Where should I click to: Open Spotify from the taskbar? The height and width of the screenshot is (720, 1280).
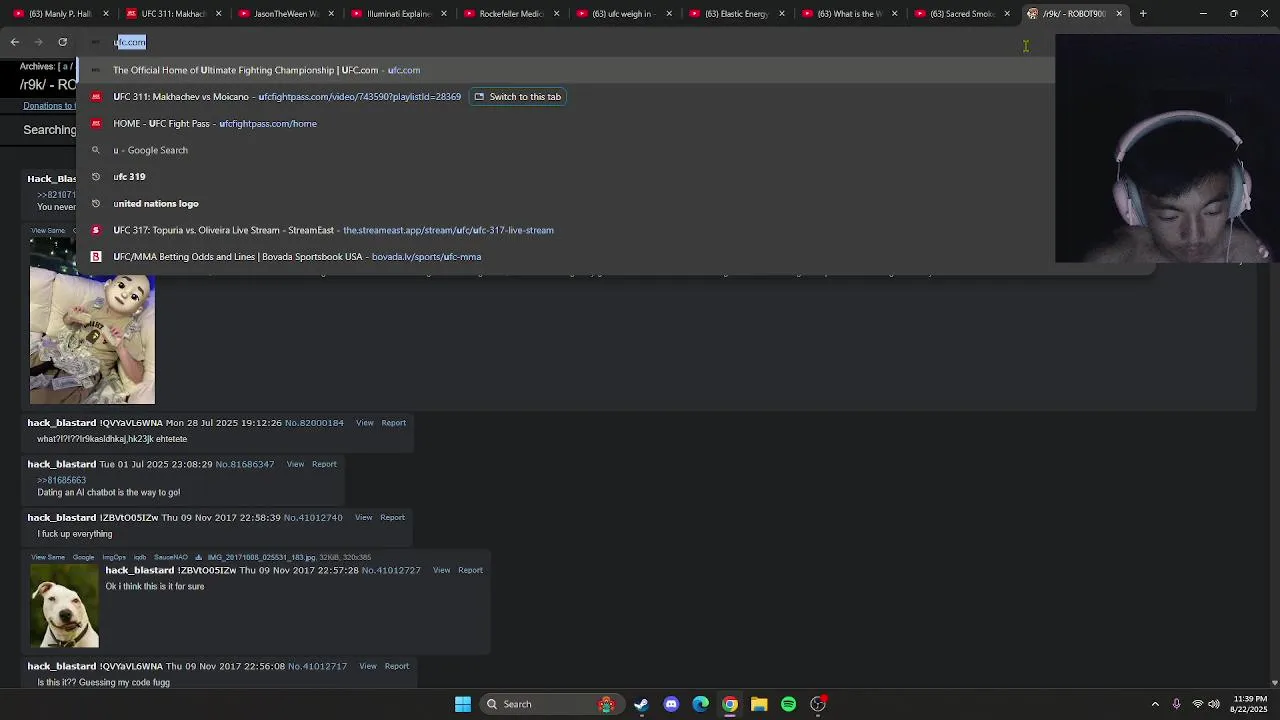(x=789, y=704)
